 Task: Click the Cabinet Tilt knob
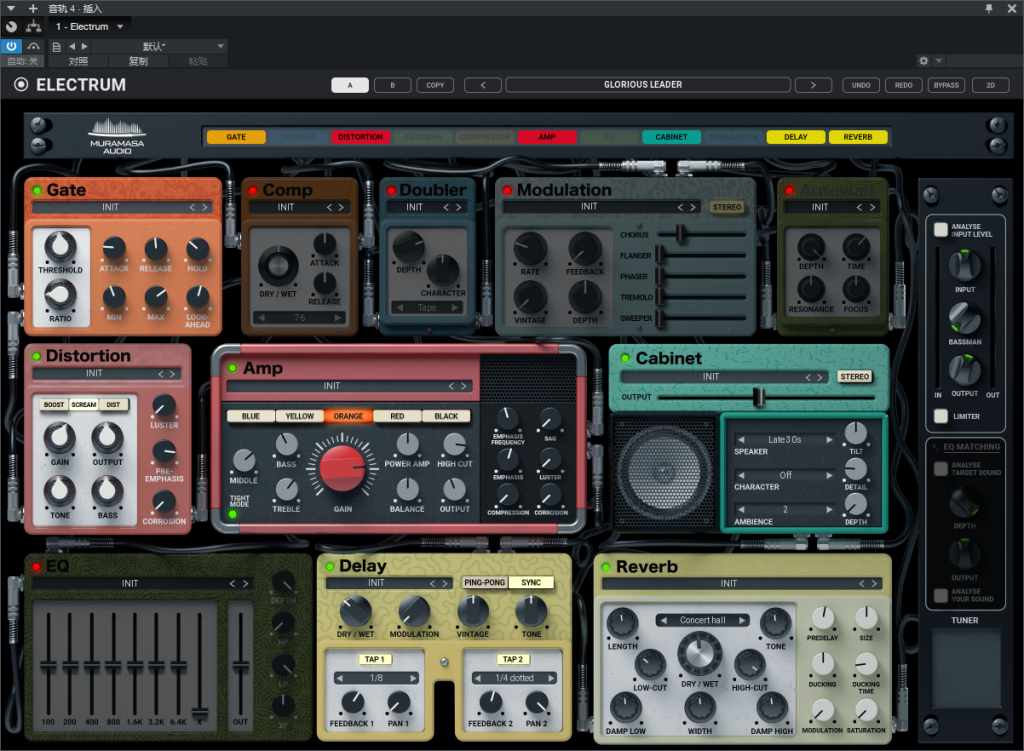tap(856, 433)
